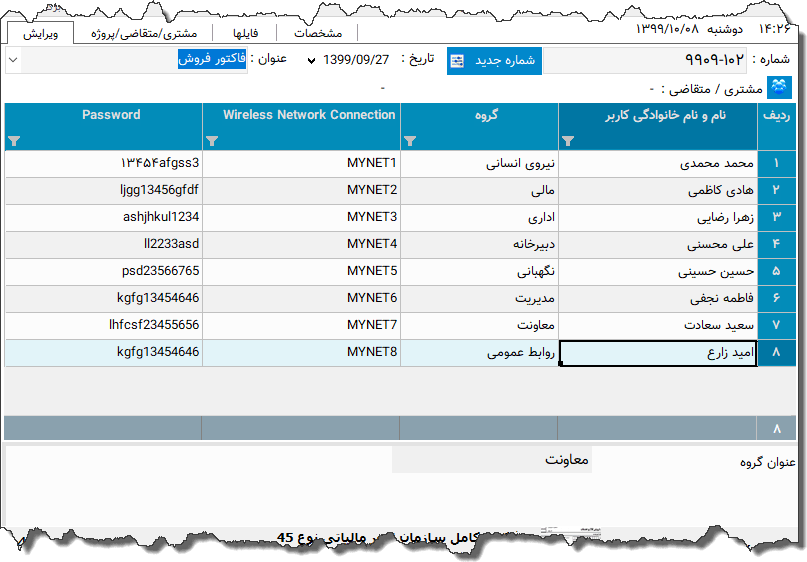The image size is (807, 562).
Task: Click password cell lhfcsf23455656
Action: coord(103,326)
